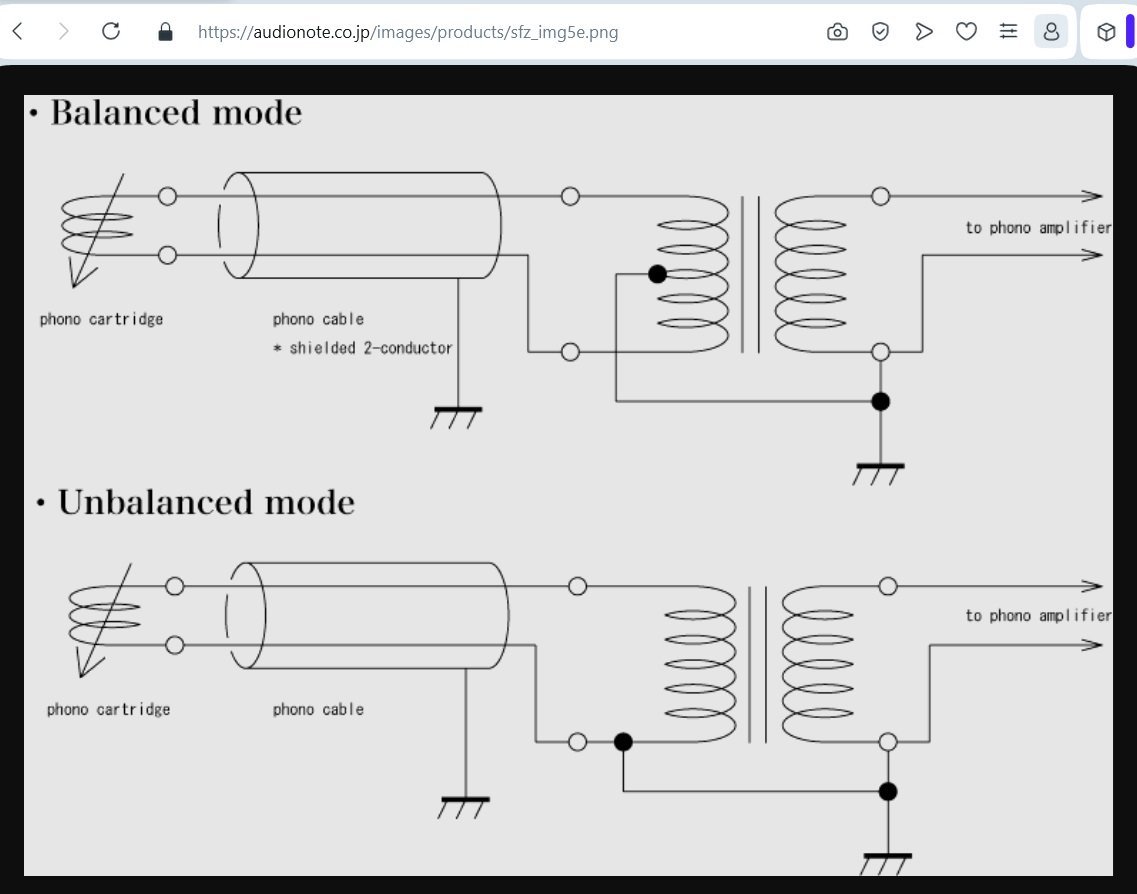Image resolution: width=1137 pixels, height=894 pixels.
Task: Click the "shielded 2-conductor" label
Action: (370, 348)
